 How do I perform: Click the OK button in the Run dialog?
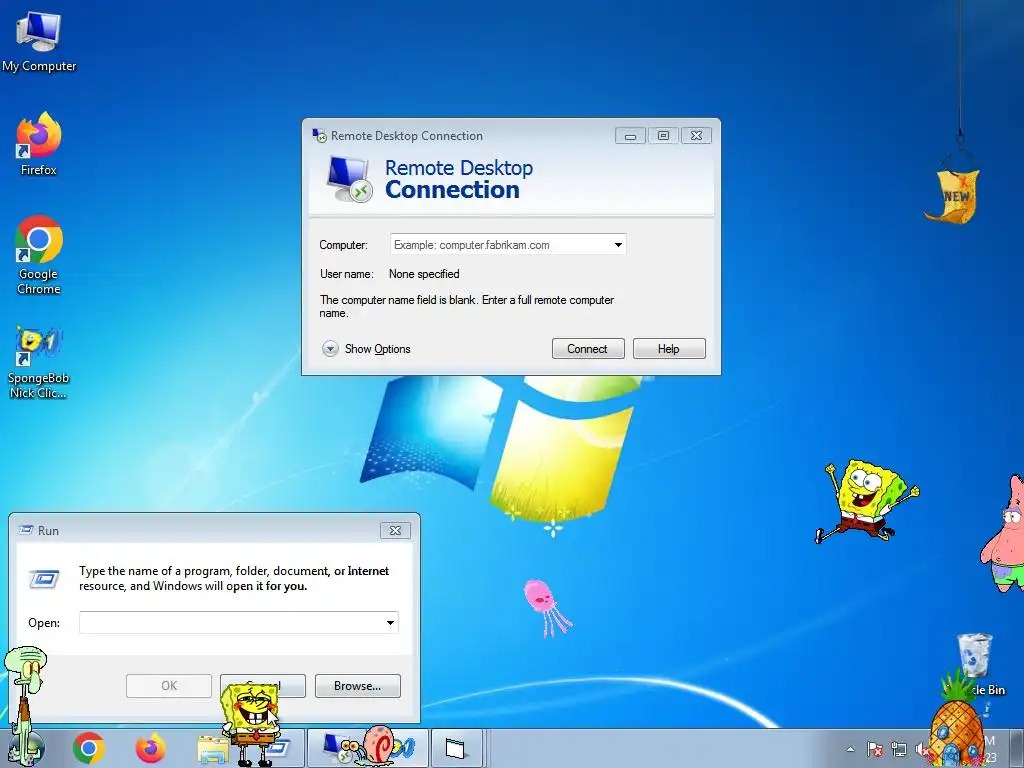pyautogui.click(x=168, y=686)
